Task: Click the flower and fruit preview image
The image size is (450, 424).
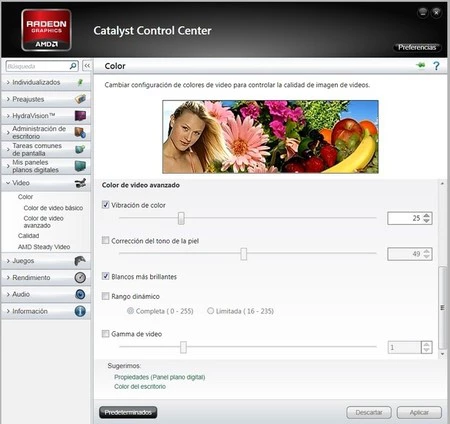Action: click(x=270, y=137)
